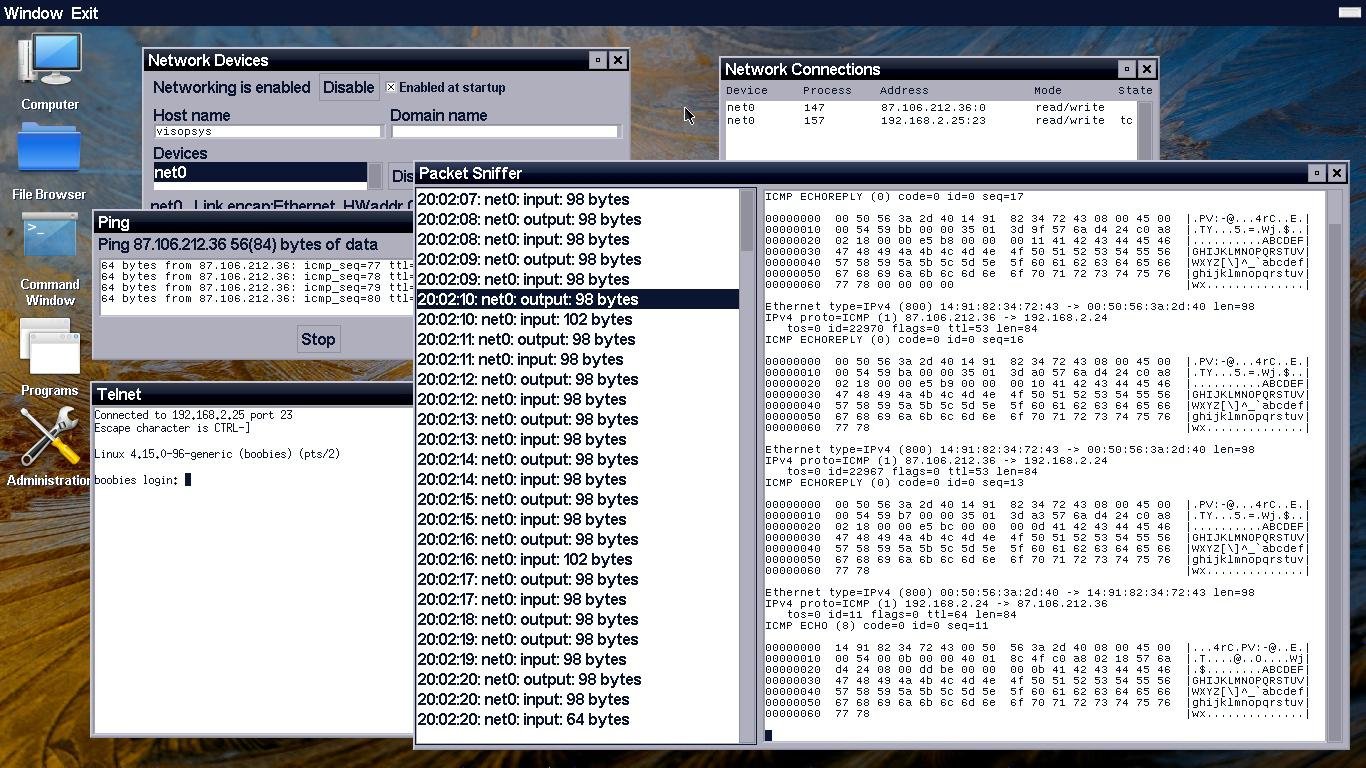The width and height of the screenshot is (1366, 768).
Task: Select packet 20:02:19 net0 input 98 bytes
Action: click(x=578, y=659)
